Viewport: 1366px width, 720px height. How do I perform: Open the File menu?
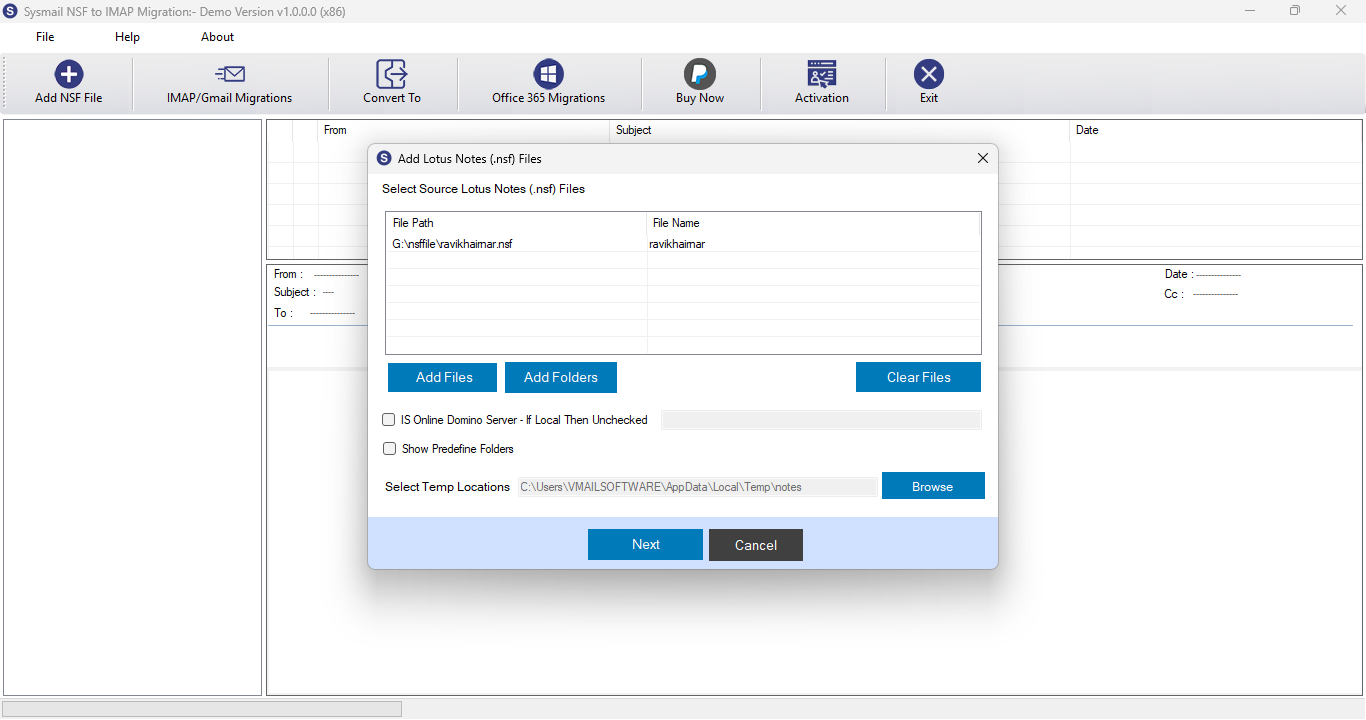pyautogui.click(x=45, y=37)
